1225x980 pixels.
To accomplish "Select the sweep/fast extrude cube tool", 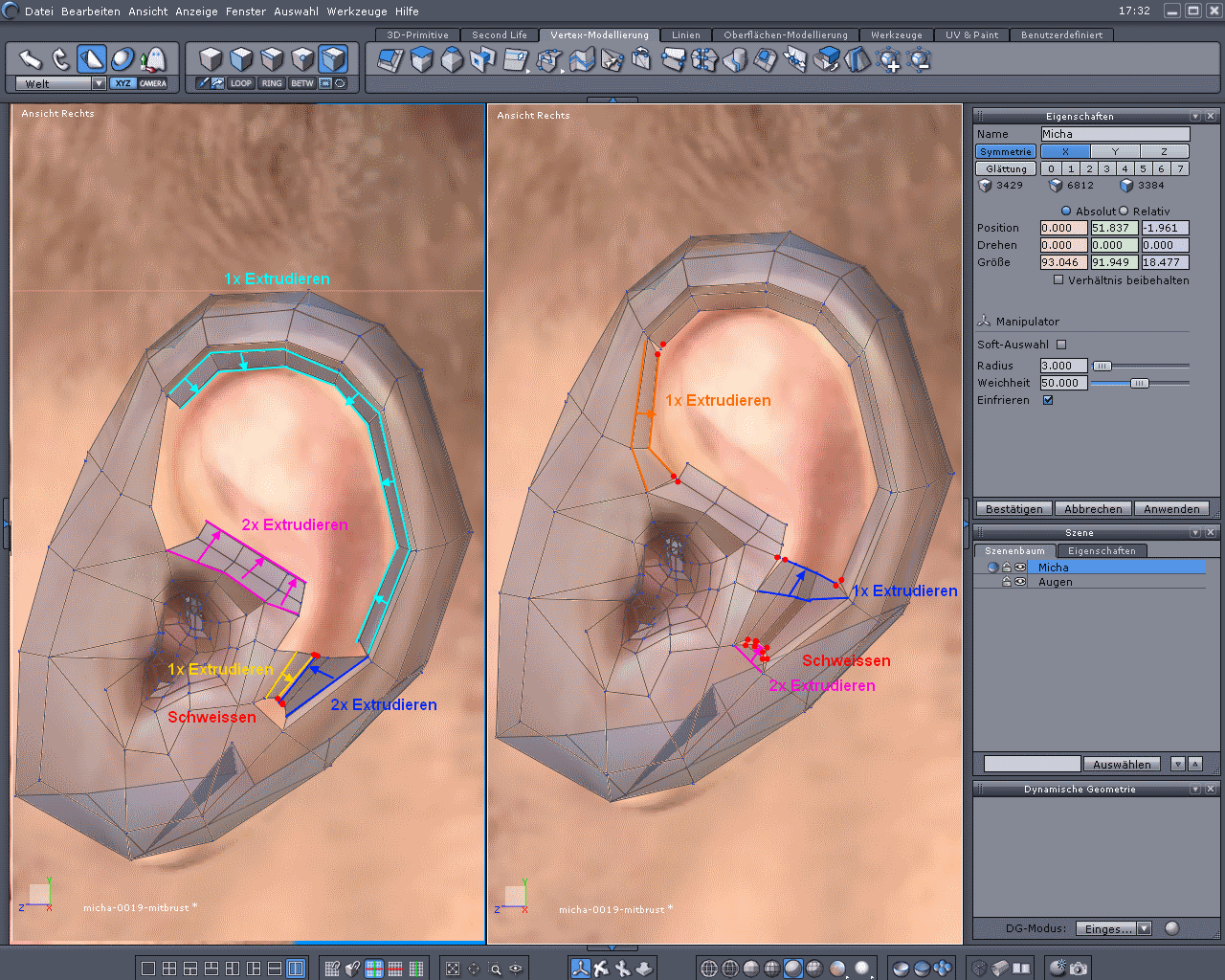I will [422, 60].
